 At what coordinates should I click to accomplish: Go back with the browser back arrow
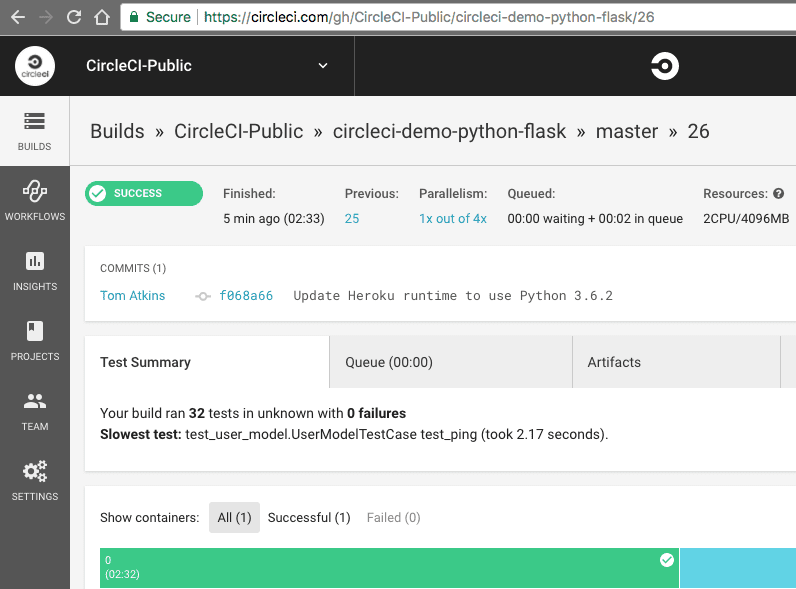[x=18, y=17]
